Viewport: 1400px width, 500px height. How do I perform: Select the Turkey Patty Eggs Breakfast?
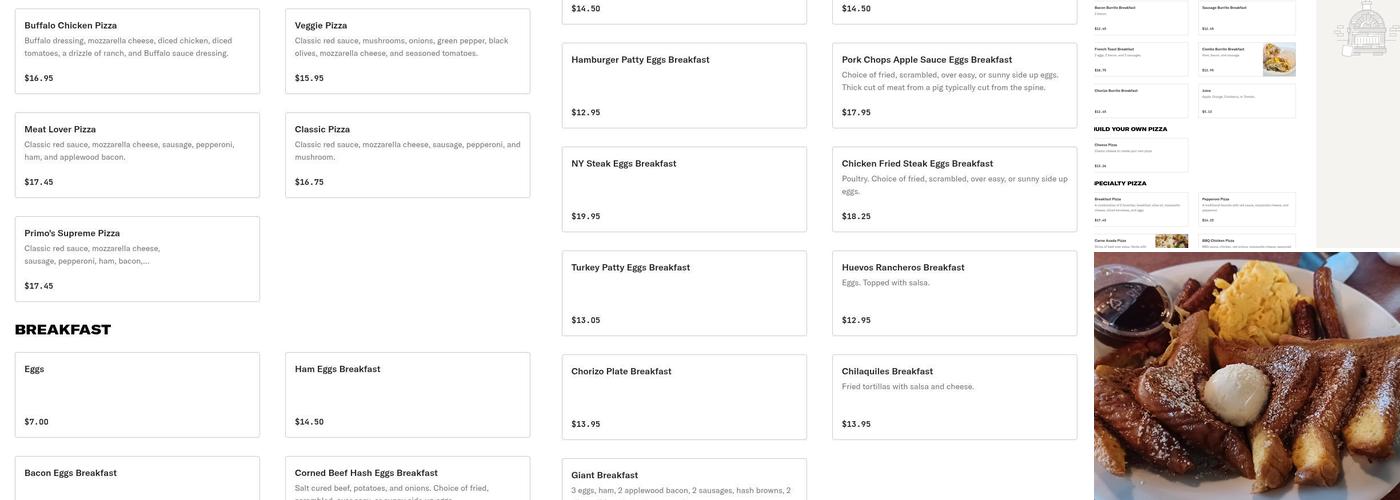684,293
